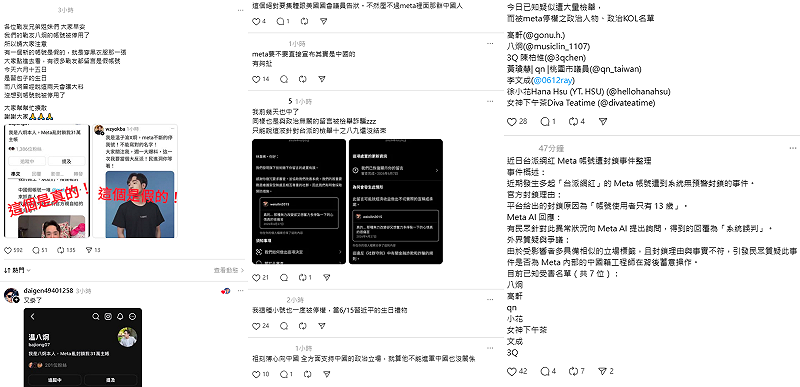Screen dimensions: 800x387
Task: Comment on reply with 21 likes
Action: click(284, 277)
